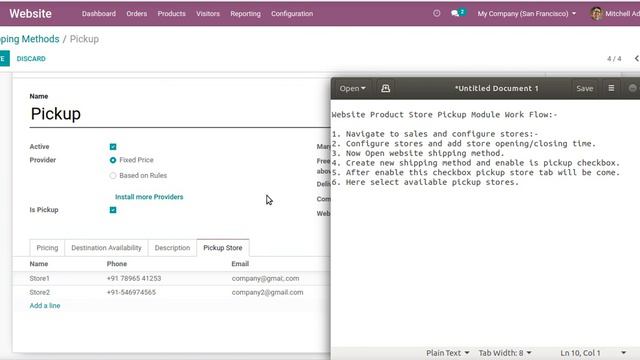Click the Pickup name input field

tap(180, 114)
